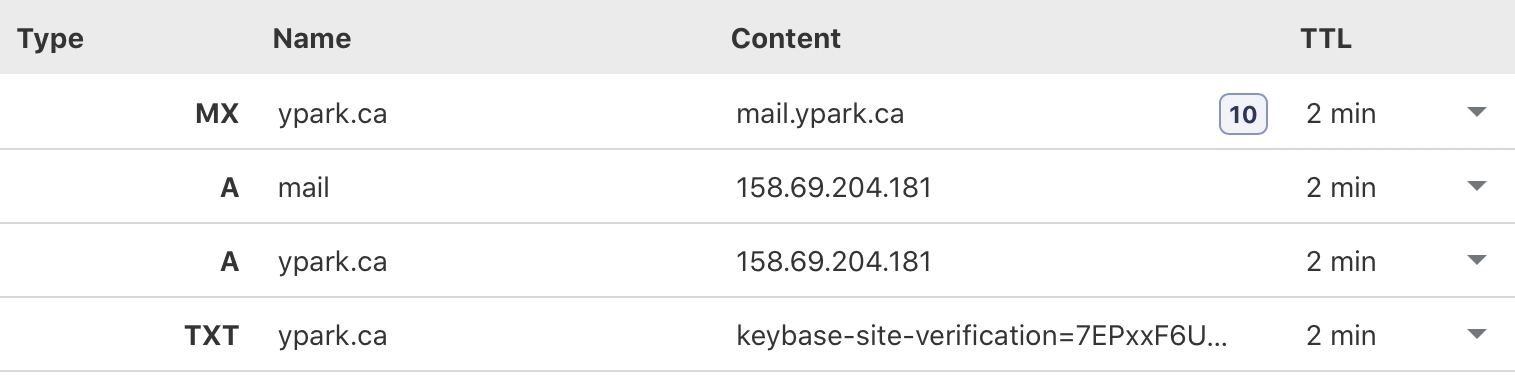Expand TTL dropdown for MX record

tap(1477, 113)
